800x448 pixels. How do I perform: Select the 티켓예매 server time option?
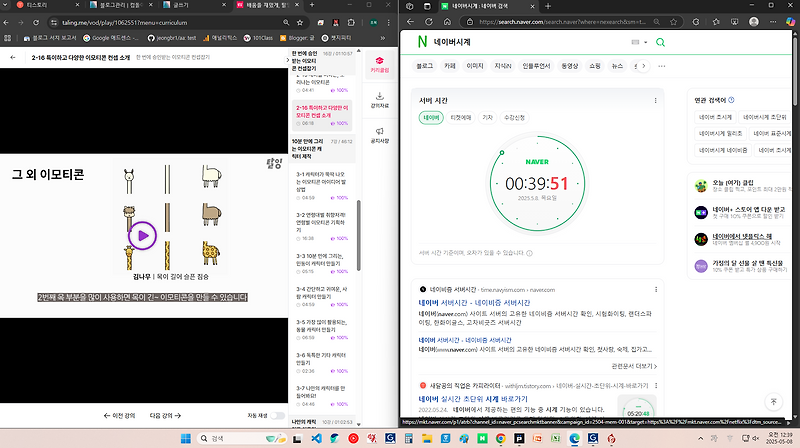point(461,117)
